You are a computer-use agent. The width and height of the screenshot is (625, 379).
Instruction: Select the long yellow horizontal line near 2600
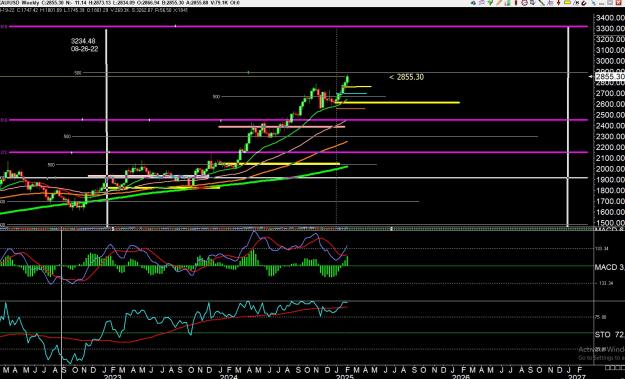399,103
